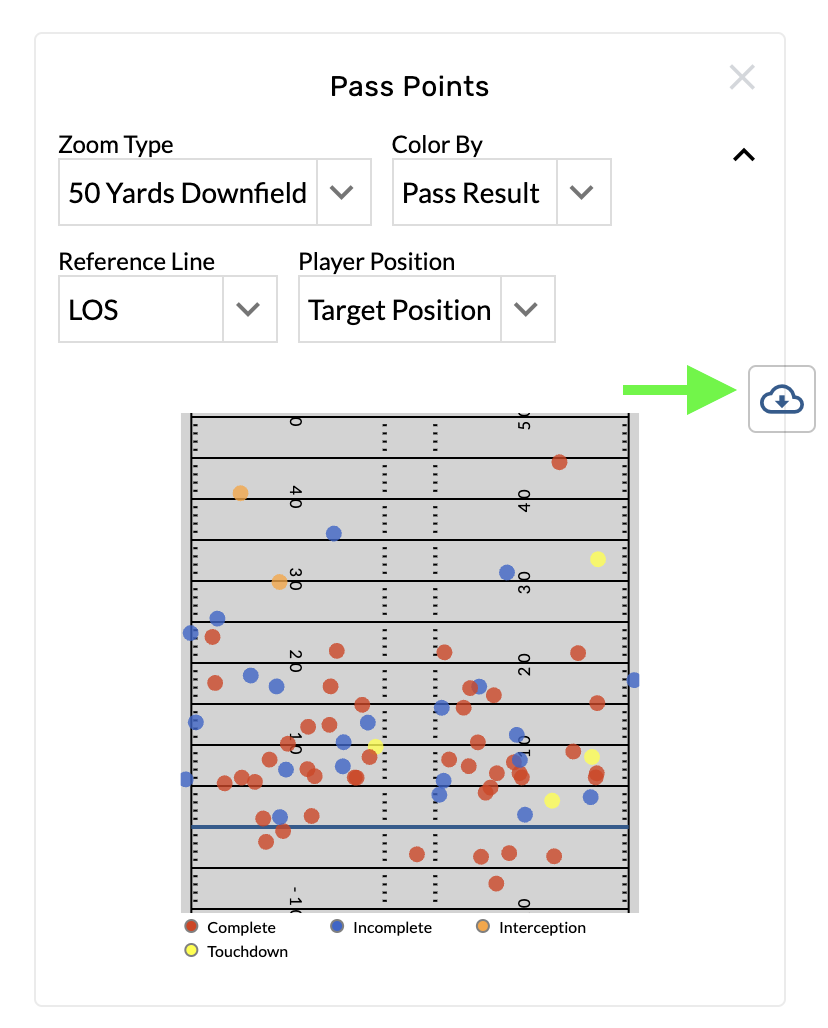The height and width of the screenshot is (1028, 828).
Task: Click the Pass Points title
Action: [x=410, y=87]
